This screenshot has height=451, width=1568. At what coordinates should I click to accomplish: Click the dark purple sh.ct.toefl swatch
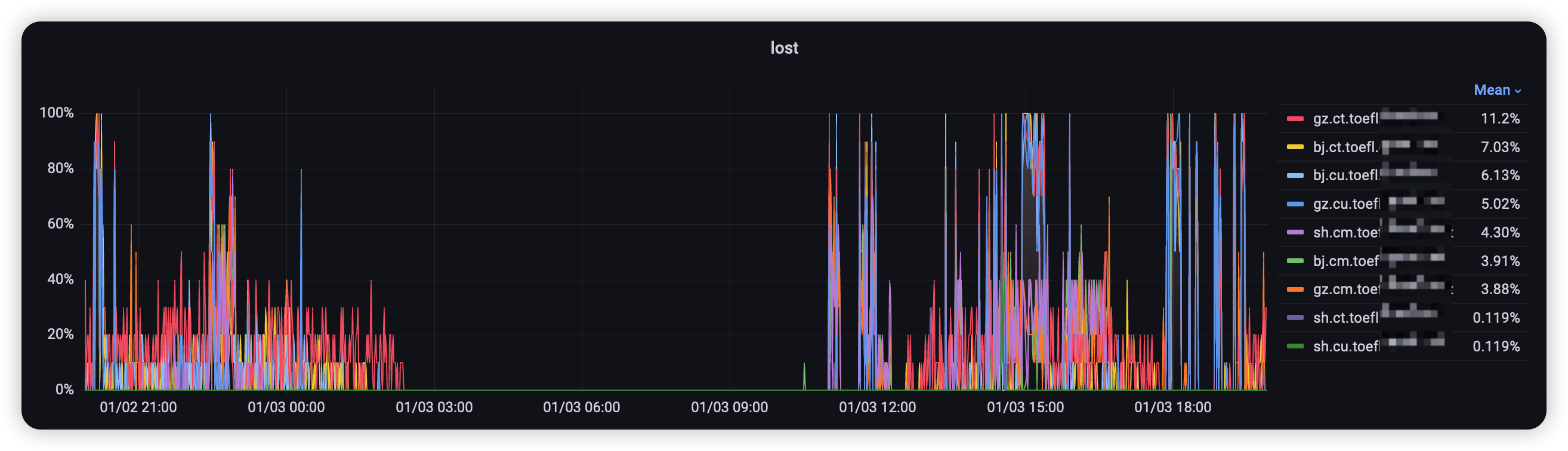click(x=1295, y=318)
